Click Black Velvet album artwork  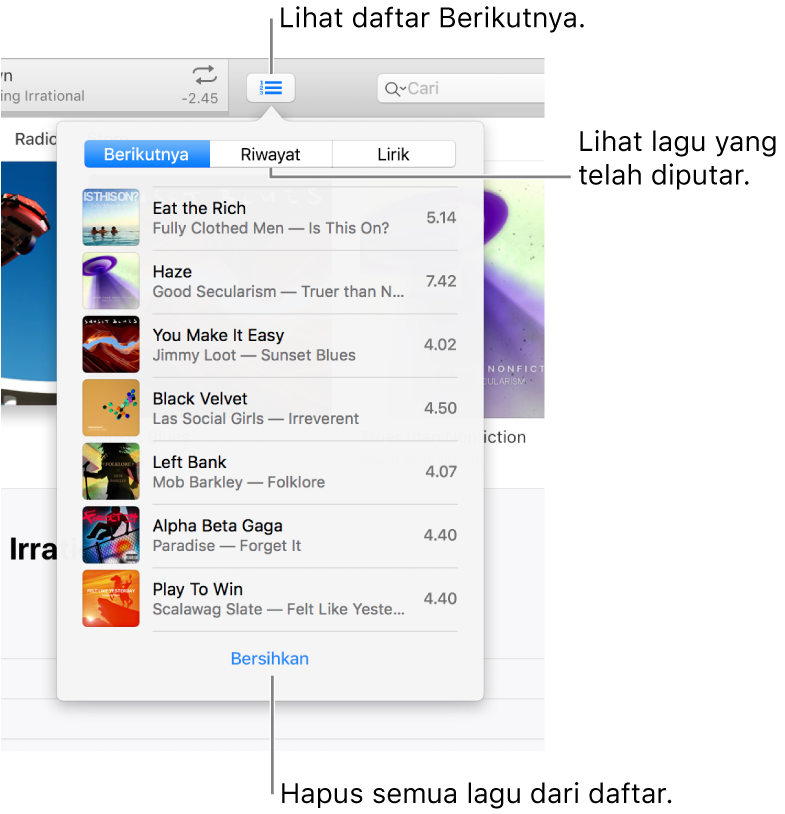coord(111,408)
